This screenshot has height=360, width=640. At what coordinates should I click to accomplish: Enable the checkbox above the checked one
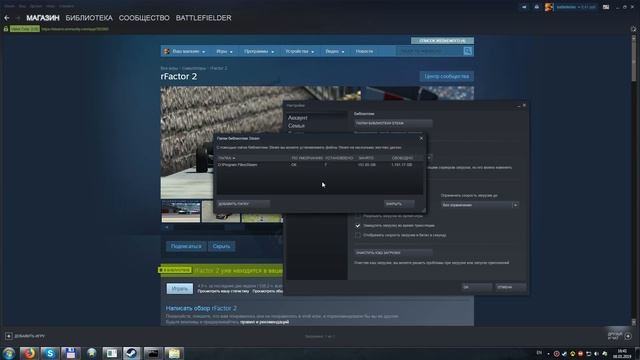pos(358,216)
